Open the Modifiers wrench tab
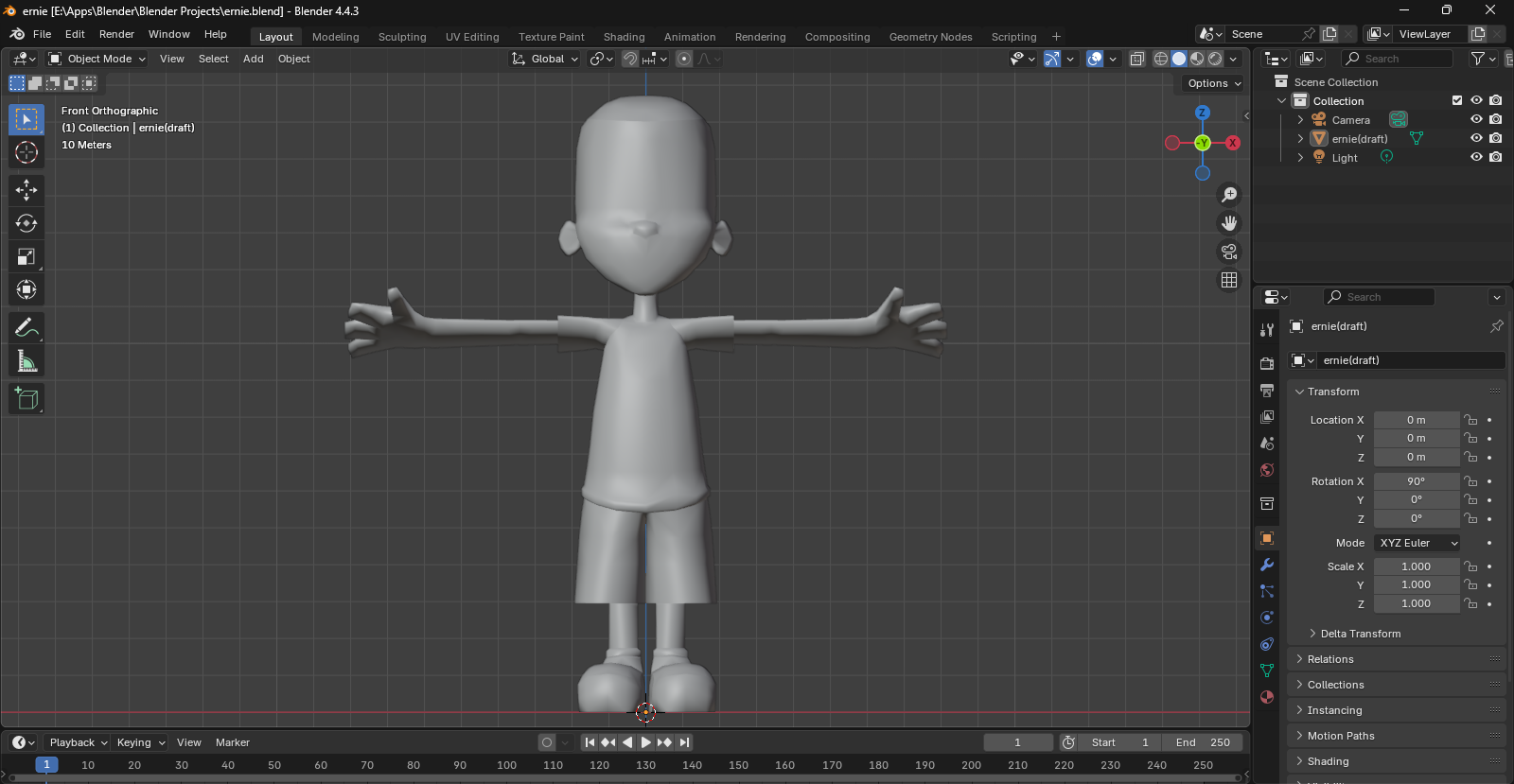 point(1267,565)
